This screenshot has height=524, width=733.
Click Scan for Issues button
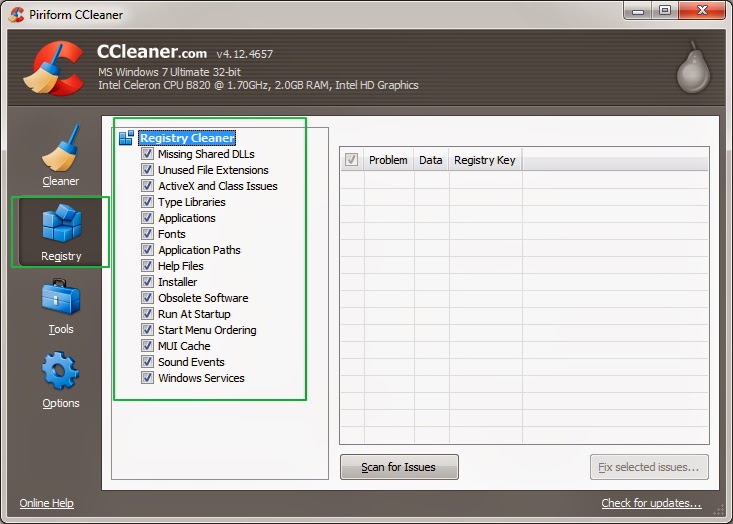point(399,467)
